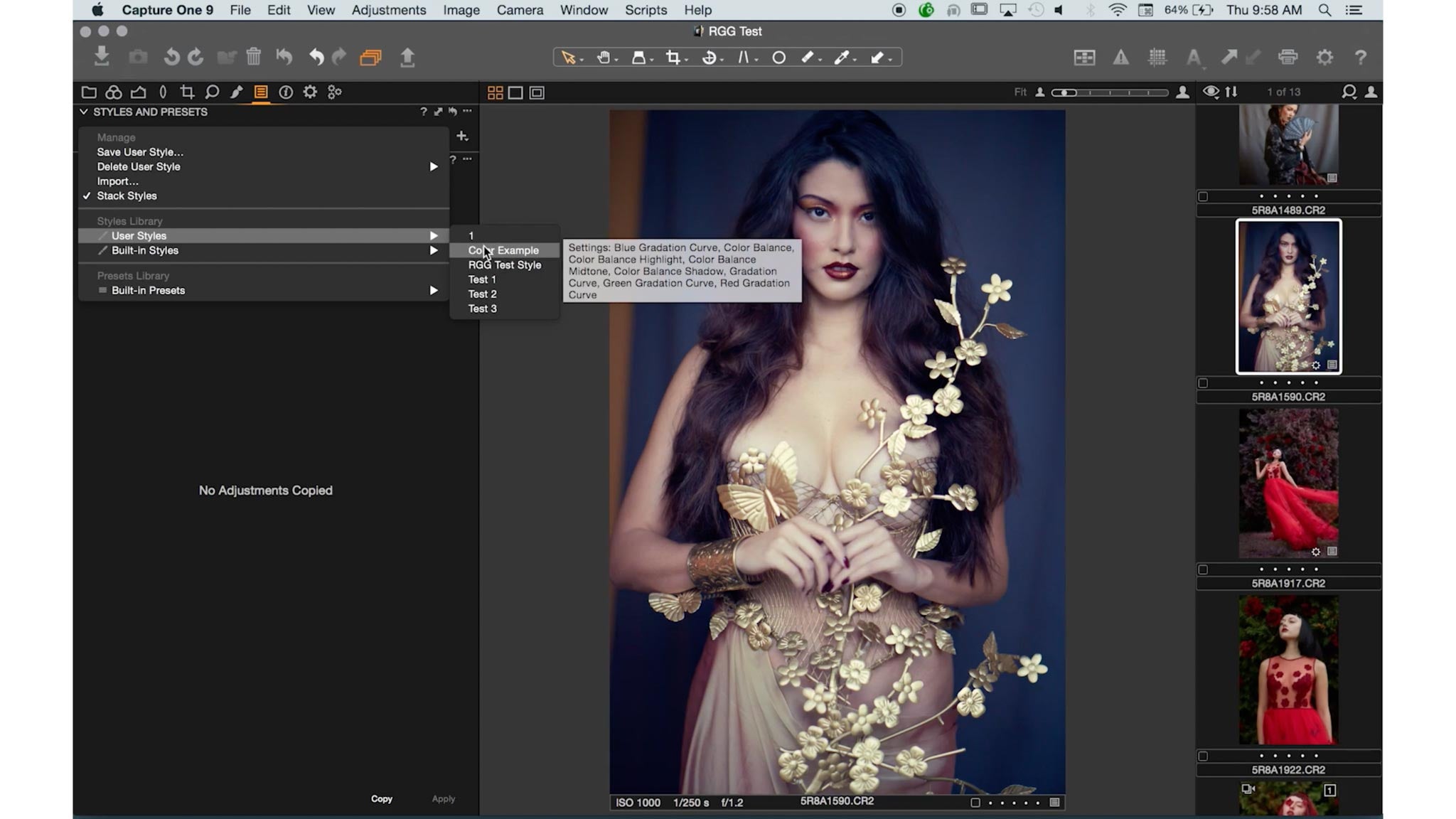Viewport: 1456px width, 819px height.
Task: Switch viewer to multi-image grid view
Action: (496, 92)
